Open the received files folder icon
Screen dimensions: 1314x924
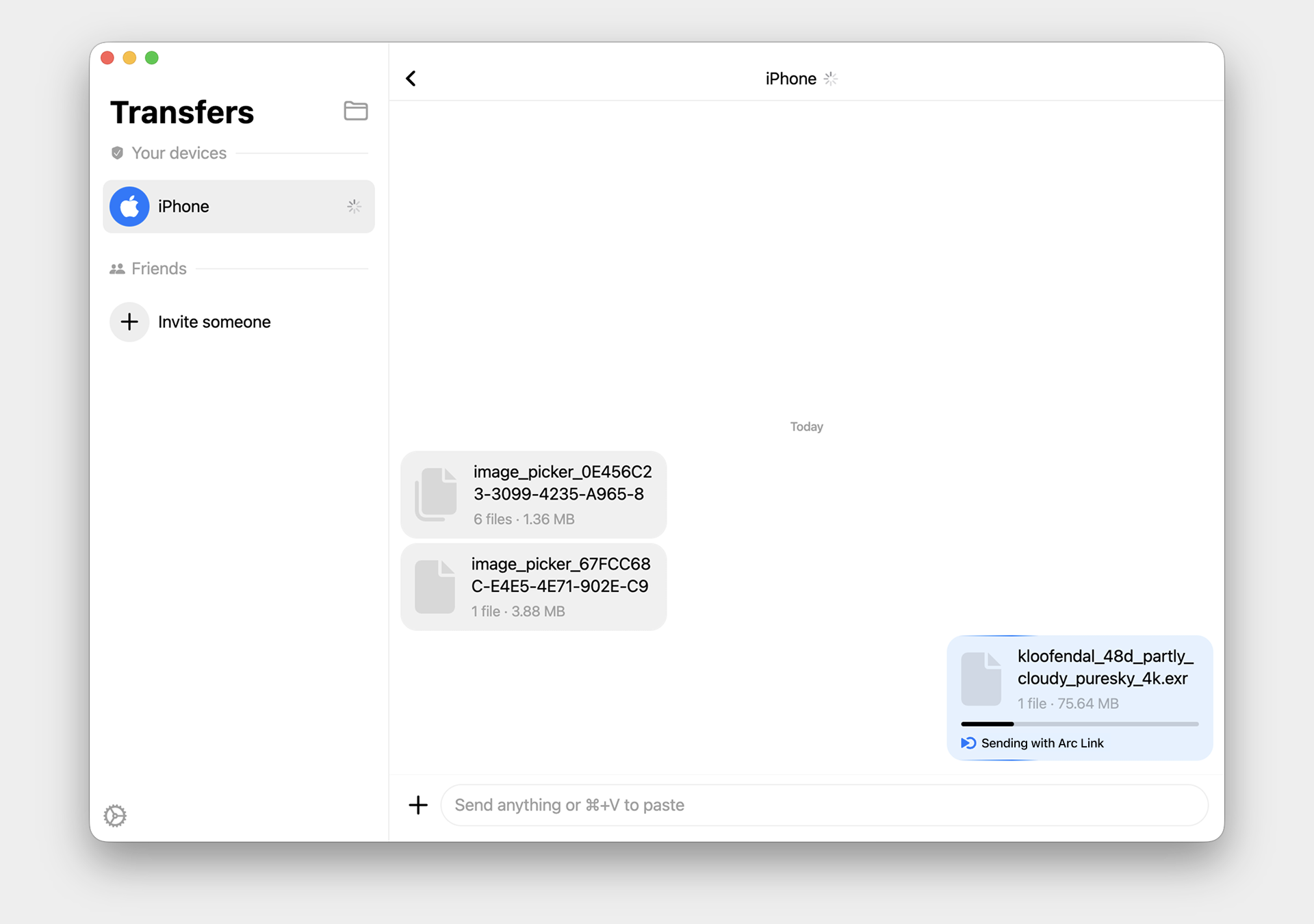point(355,110)
